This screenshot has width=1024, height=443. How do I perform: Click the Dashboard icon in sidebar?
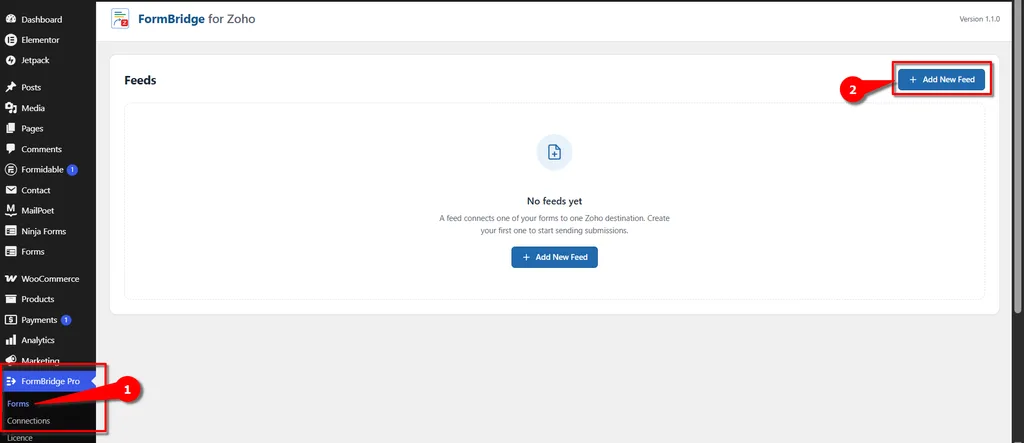click(10, 20)
